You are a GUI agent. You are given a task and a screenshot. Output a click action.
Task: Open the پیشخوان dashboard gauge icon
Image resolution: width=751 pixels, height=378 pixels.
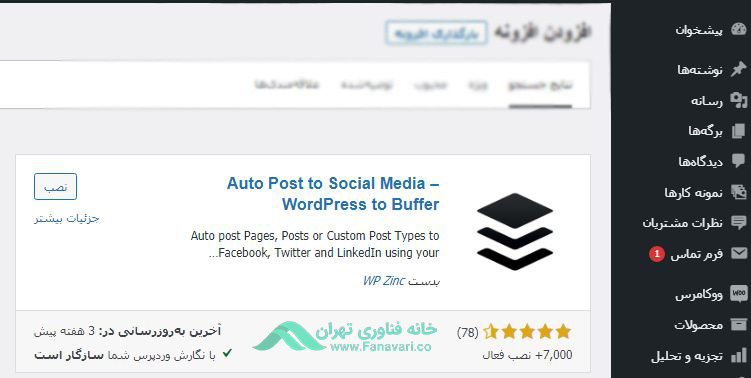[739, 30]
